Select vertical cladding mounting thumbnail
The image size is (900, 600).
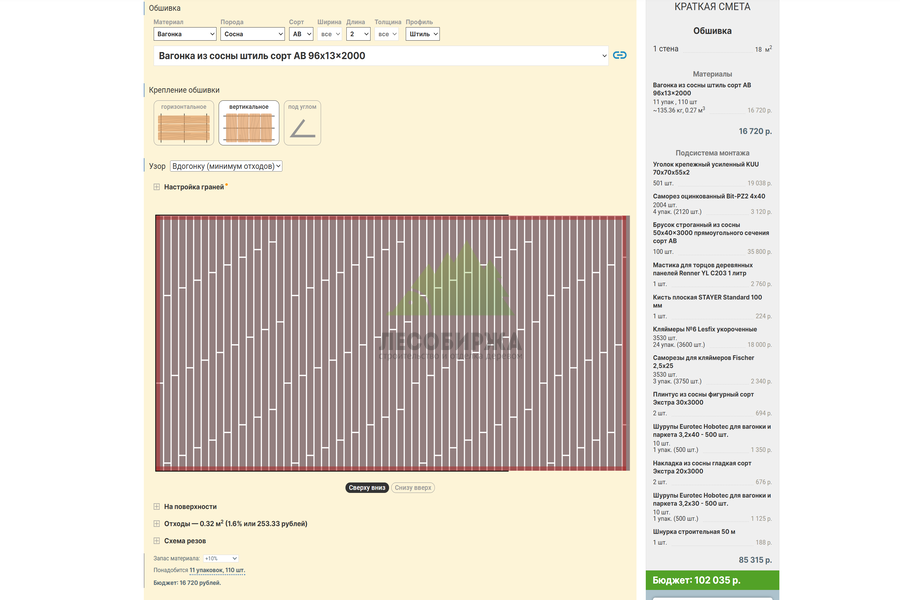249,123
